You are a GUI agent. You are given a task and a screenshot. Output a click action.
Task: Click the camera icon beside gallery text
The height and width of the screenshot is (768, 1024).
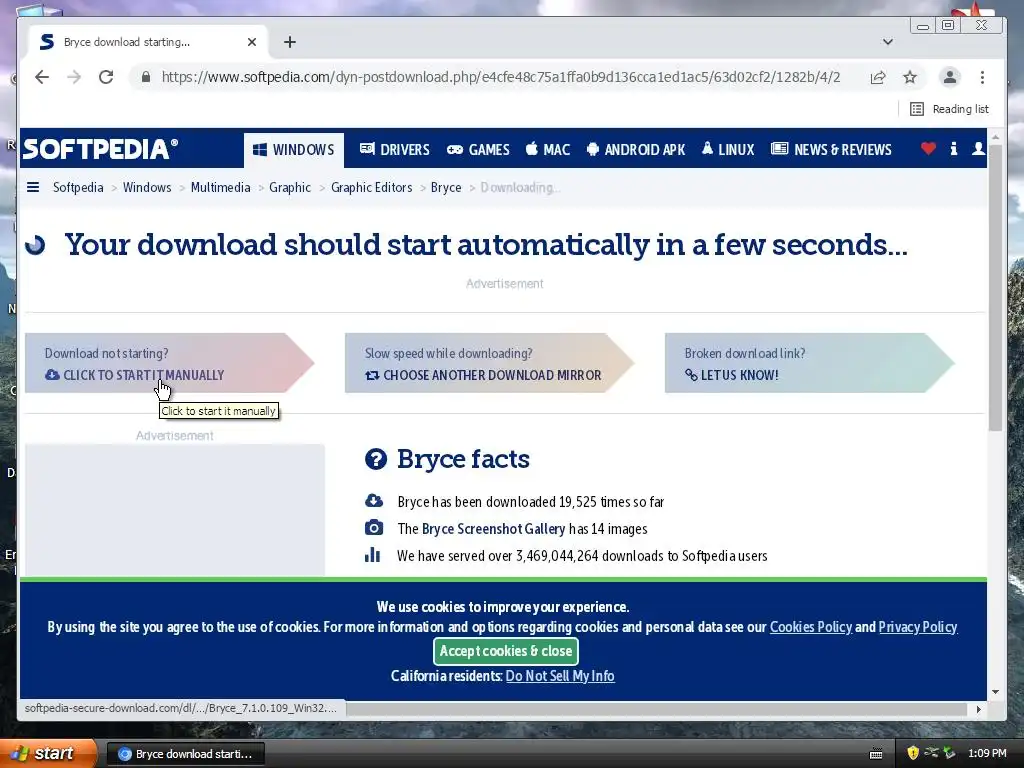374,528
